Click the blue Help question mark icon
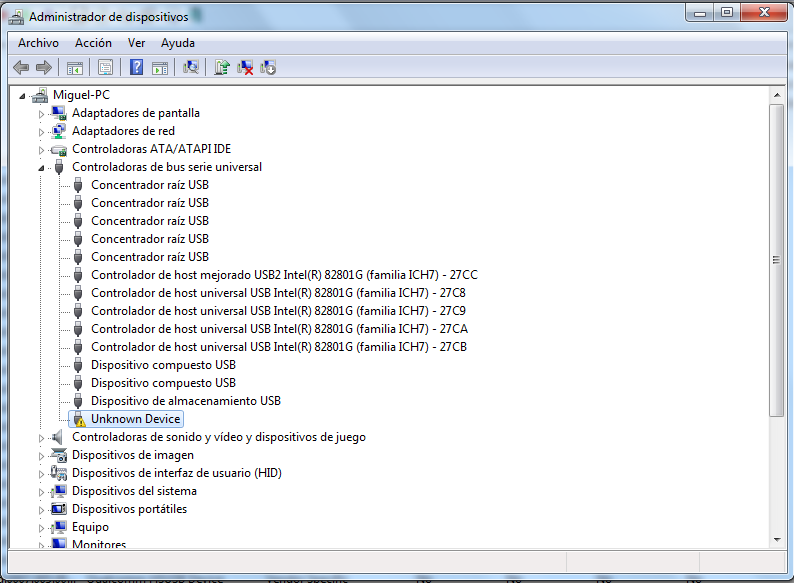The width and height of the screenshot is (794, 583). 136,67
